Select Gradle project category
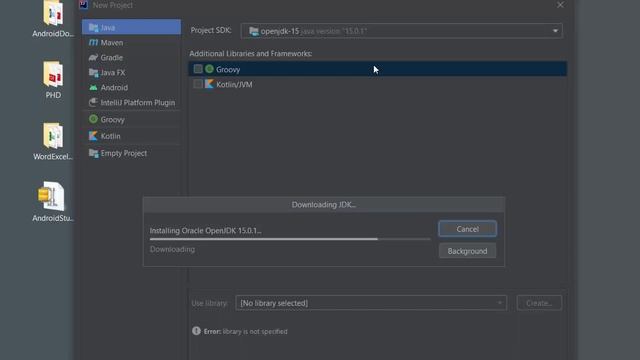 tap(131, 58)
